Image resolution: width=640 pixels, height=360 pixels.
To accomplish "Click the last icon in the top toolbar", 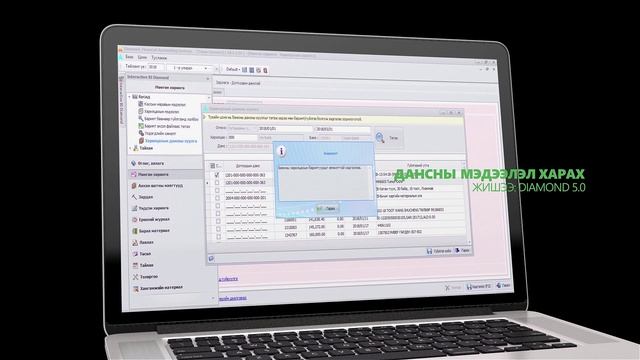I will pyautogui.click(x=265, y=71).
